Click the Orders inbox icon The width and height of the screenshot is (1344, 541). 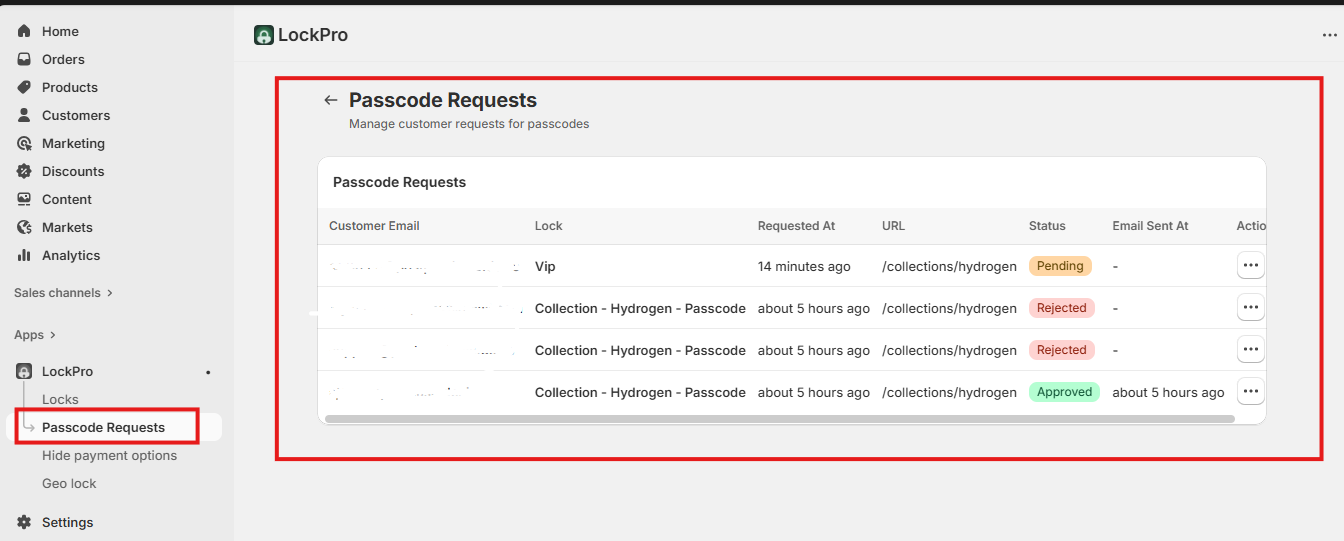24,59
